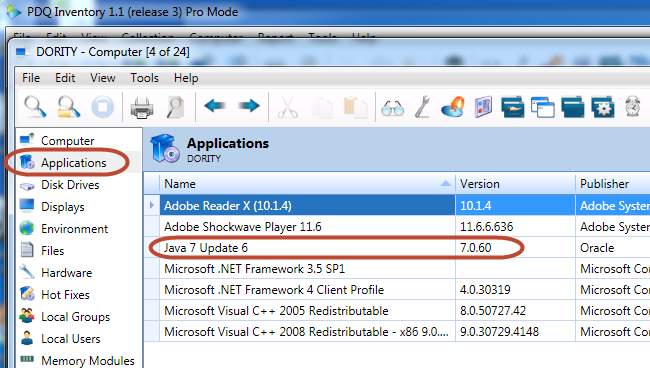The height and width of the screenshot is (368, 650).
Task: Click the cascaded windows icon
Action: [543, 107]
